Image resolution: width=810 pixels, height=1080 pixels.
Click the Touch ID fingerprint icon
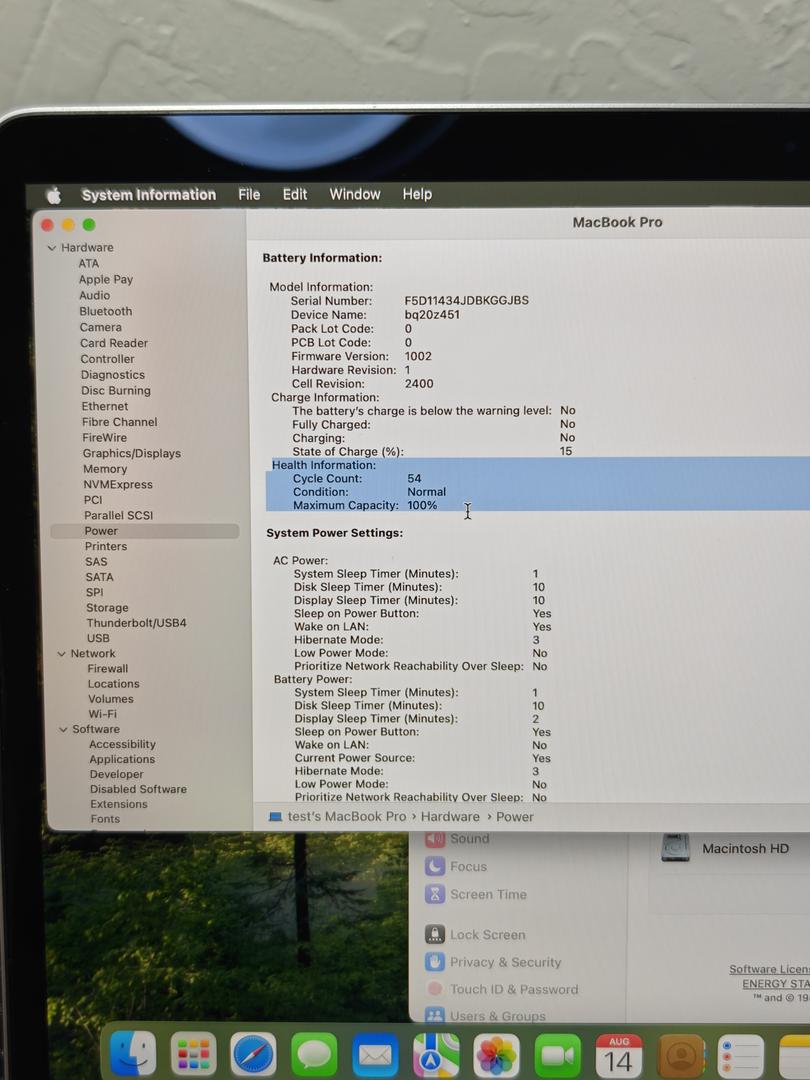point(435,989)
